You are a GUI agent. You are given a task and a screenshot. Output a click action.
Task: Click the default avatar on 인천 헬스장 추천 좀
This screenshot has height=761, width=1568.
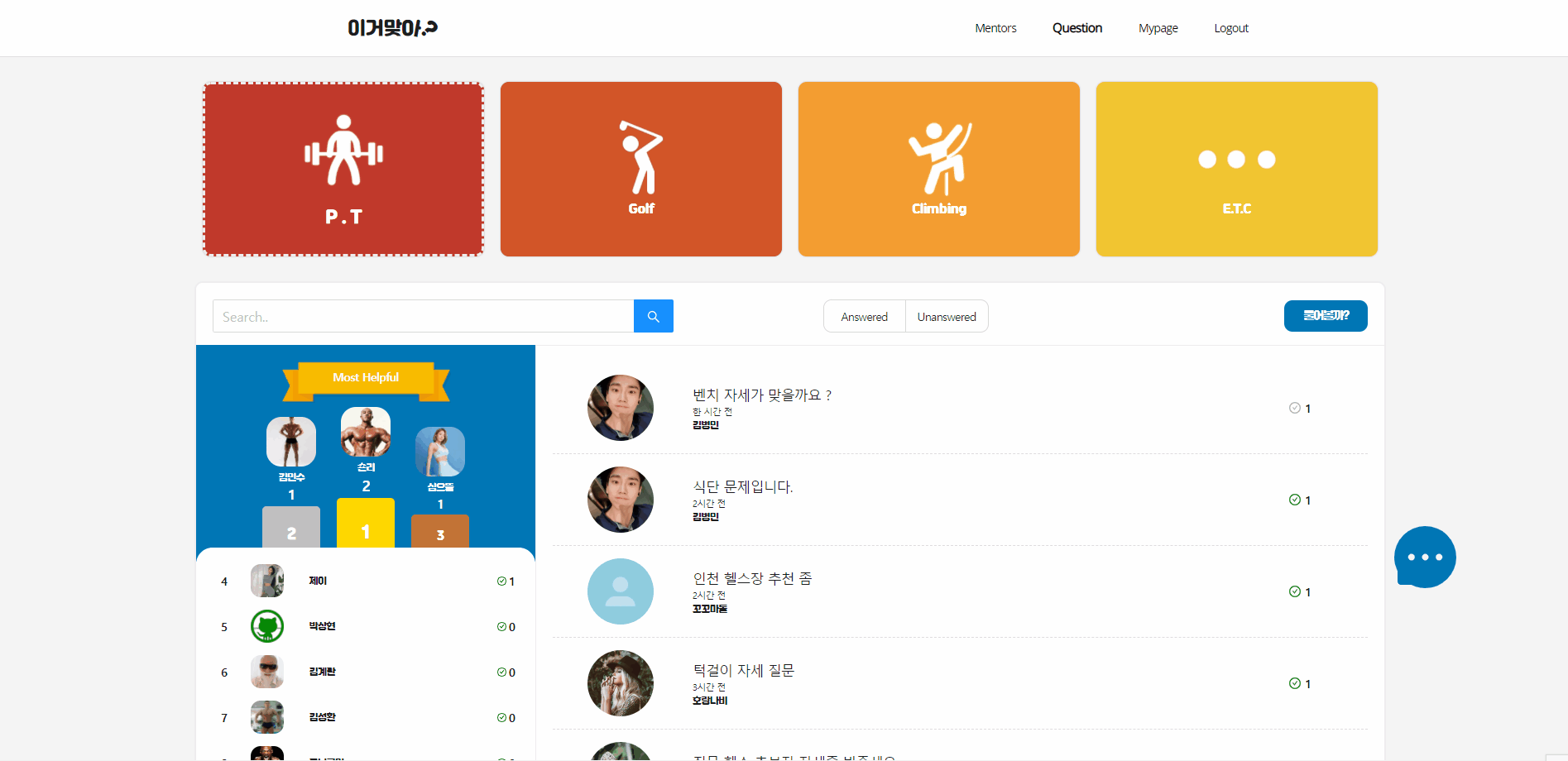point(621,591)
